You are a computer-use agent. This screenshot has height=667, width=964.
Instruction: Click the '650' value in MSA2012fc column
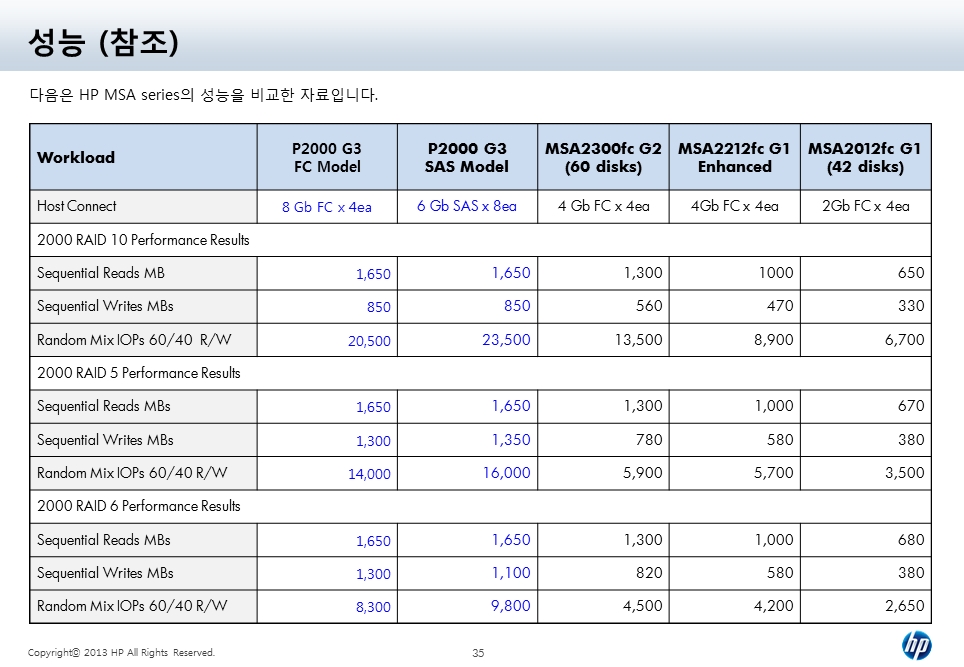tap(911, 273)
